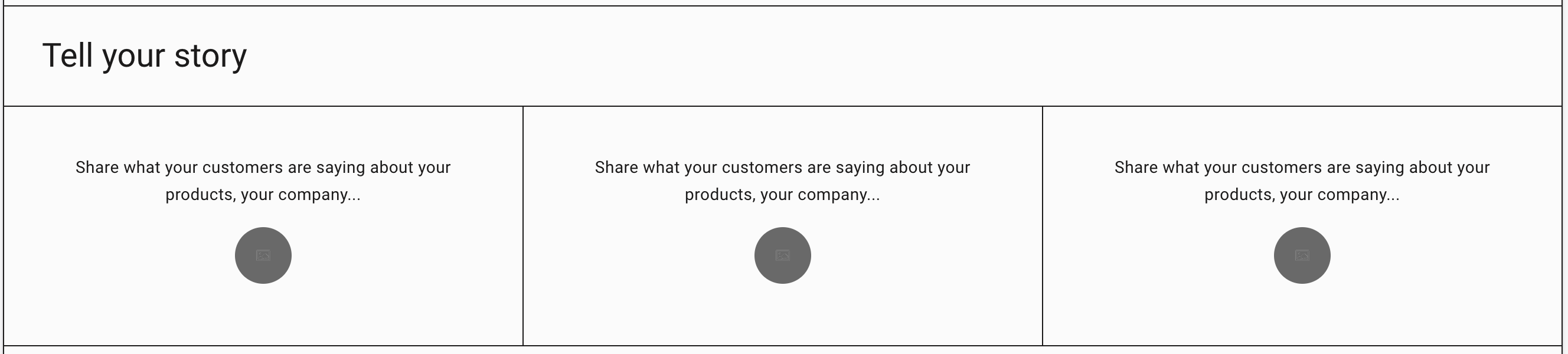
Task: Click blank area above third testimonial text
Action: coord(1302,133)
